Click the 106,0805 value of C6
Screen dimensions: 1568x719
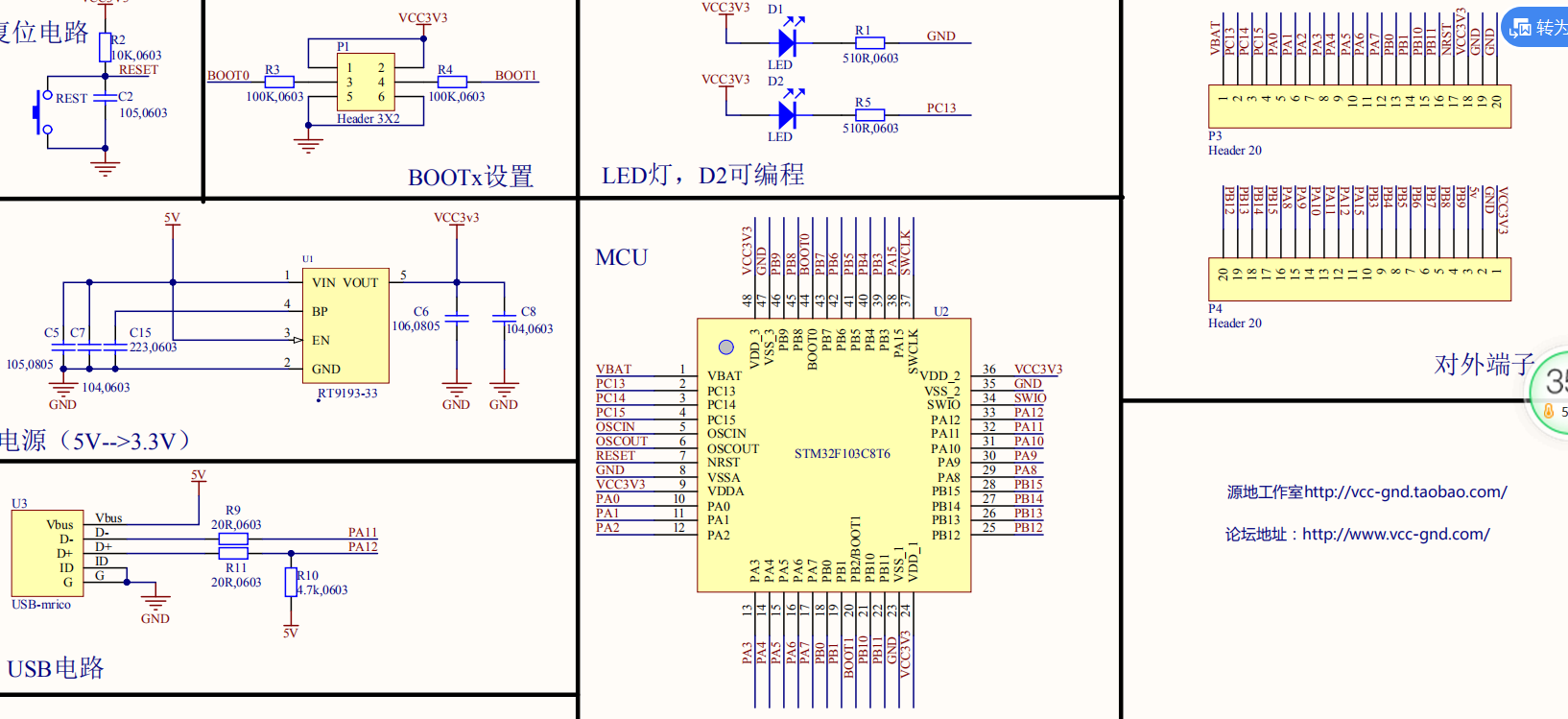point(416,326)
